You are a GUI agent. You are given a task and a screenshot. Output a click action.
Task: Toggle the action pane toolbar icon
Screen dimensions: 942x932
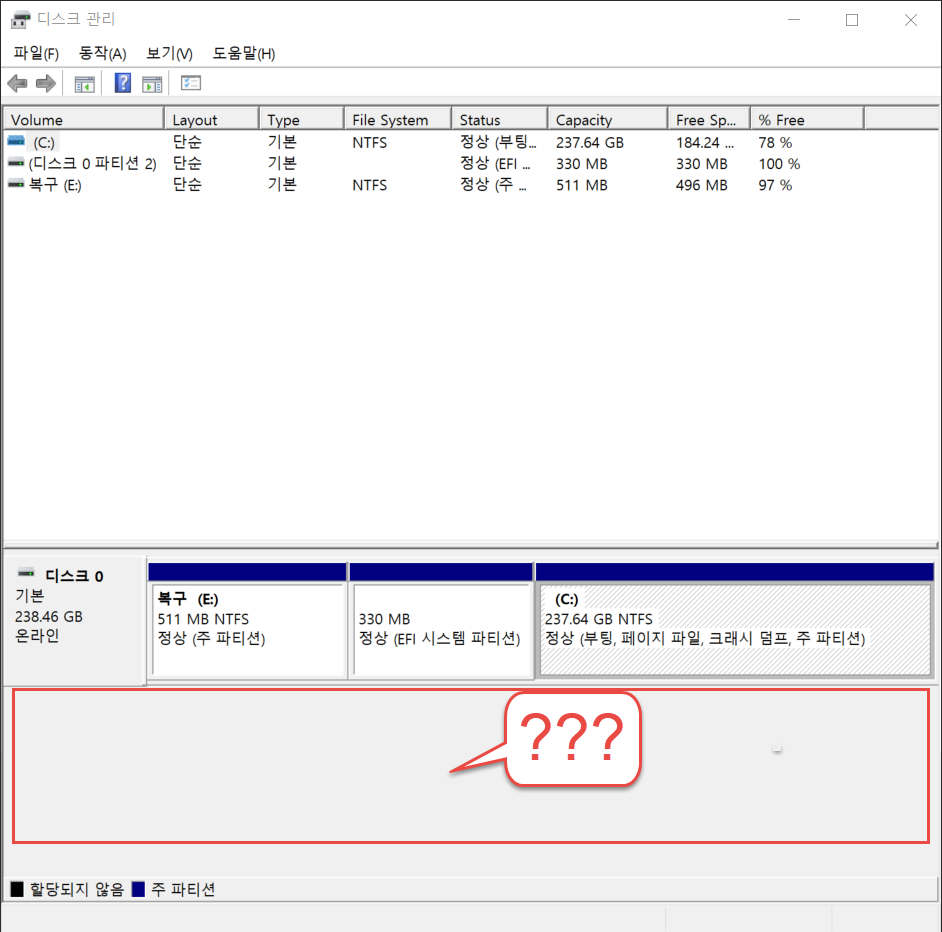(152, 84)
